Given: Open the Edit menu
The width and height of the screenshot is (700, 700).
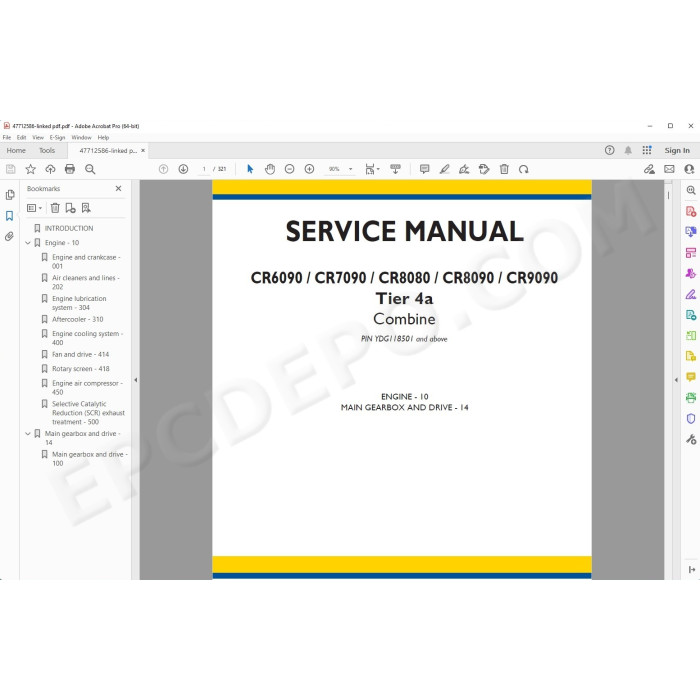Looking at the screenshot, I should [21, 138].
